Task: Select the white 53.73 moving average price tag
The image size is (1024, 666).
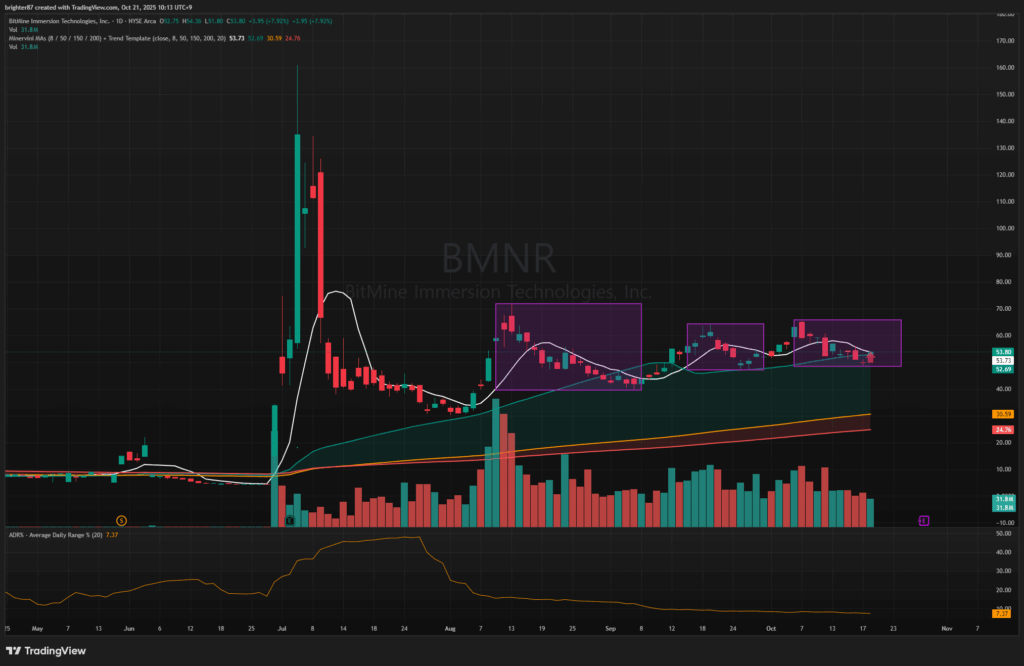Action: 1003,360
